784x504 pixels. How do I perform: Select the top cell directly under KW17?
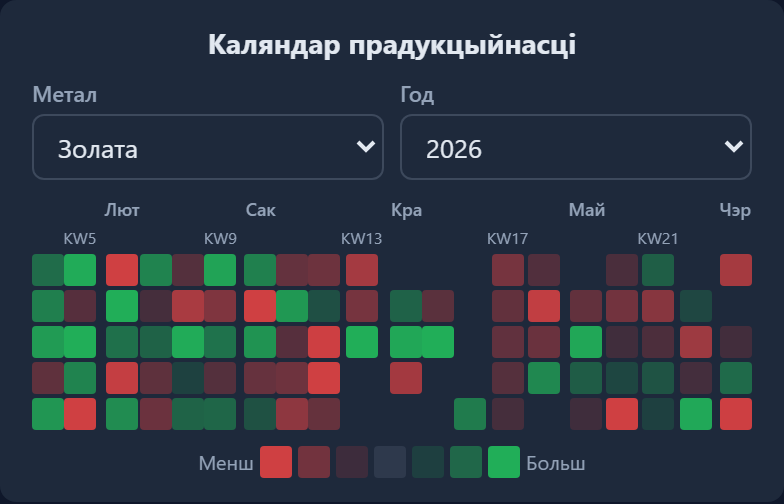click(x=508, y=270)
